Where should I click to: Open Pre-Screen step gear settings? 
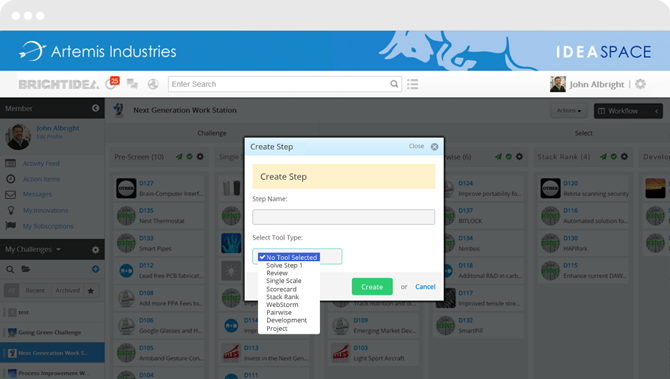[x=200, y=157]
